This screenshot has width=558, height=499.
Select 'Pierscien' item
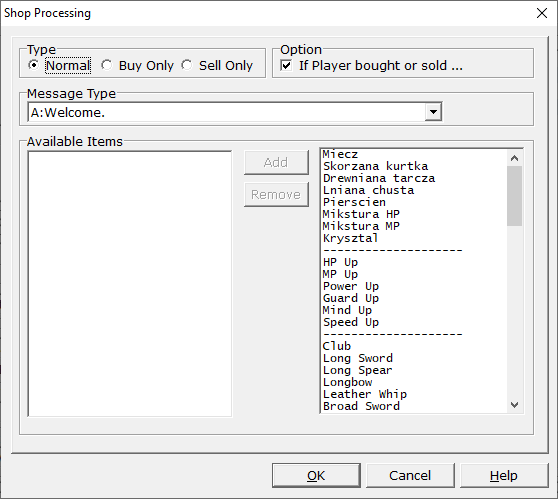pos(414,203)
